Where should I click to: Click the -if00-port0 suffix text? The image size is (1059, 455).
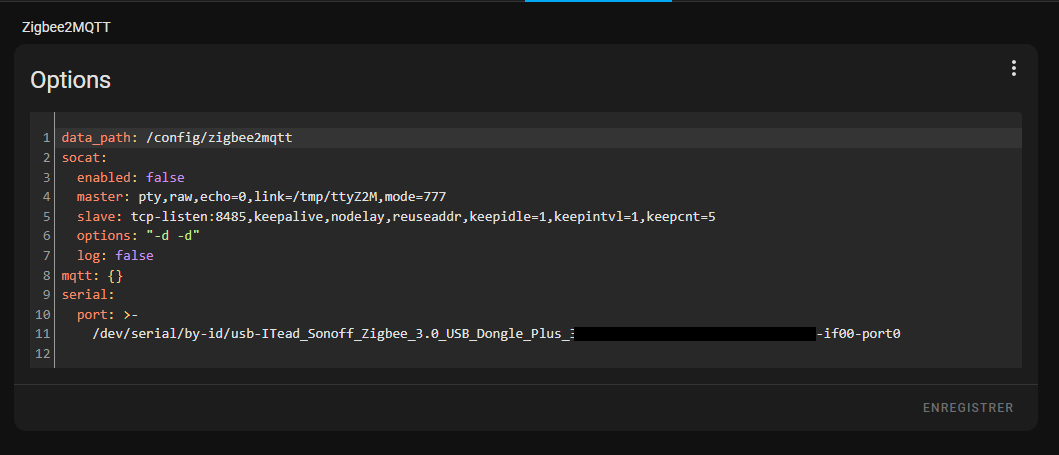[x=859, y=334]
